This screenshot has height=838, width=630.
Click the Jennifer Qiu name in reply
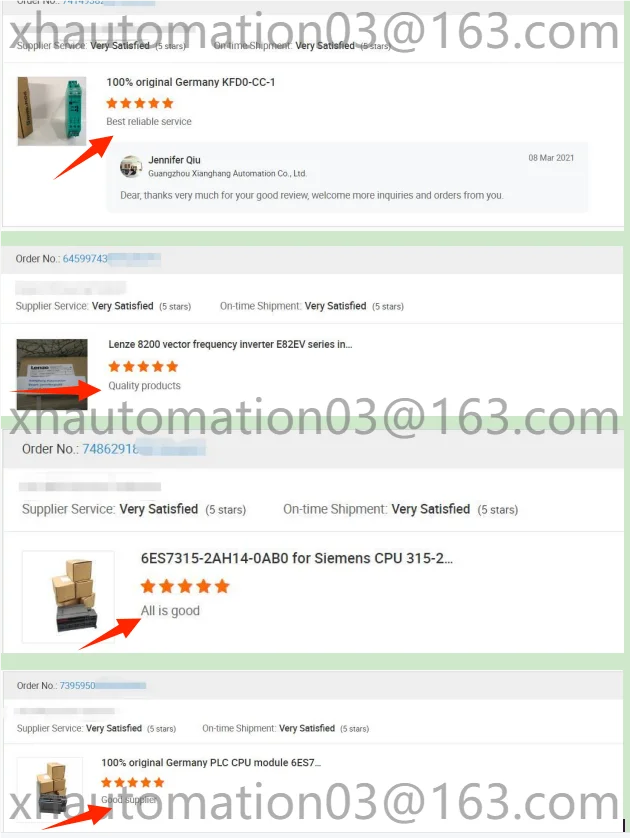tap(174, 160)
